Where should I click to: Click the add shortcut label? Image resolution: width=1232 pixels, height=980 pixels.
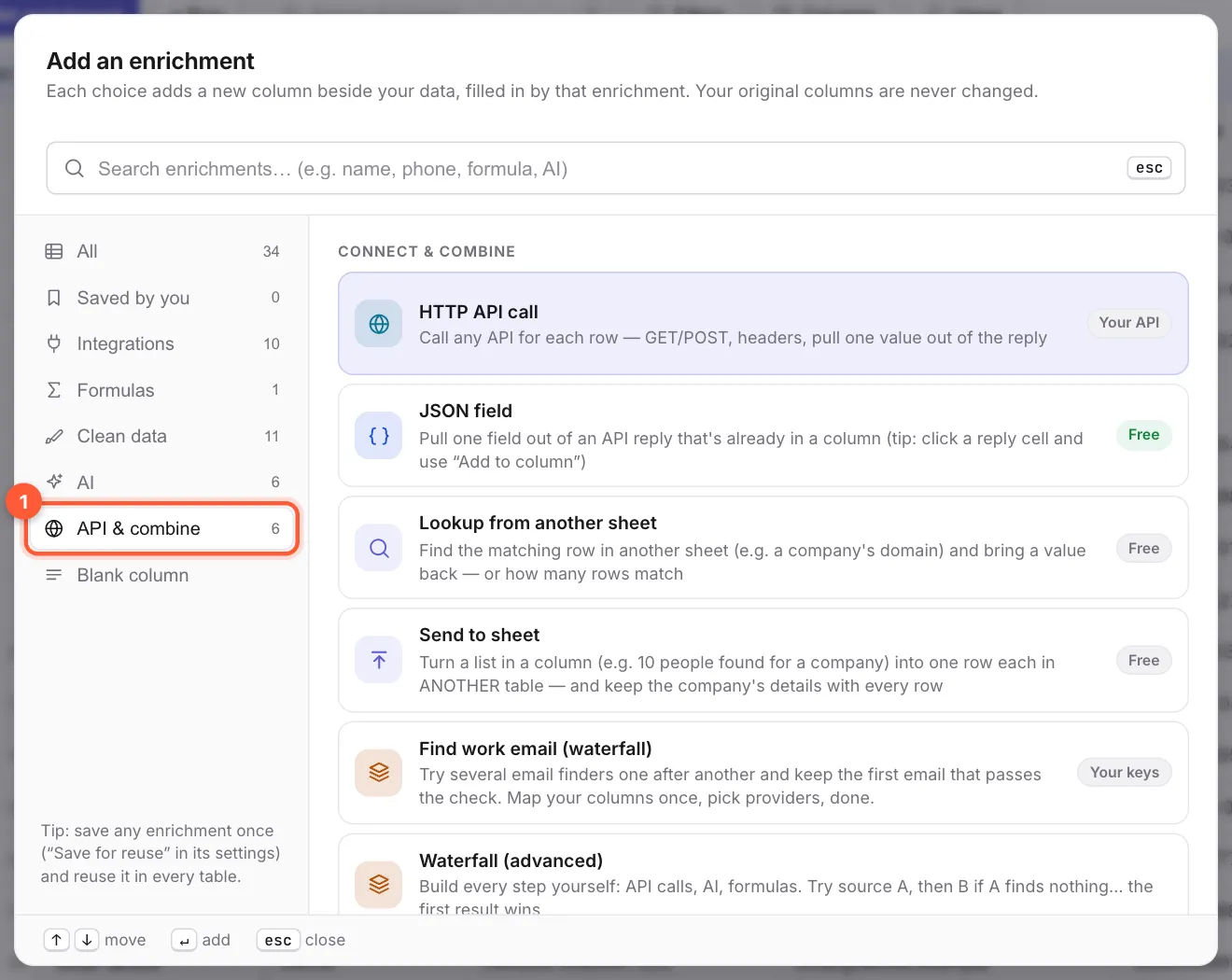(216, 940)
